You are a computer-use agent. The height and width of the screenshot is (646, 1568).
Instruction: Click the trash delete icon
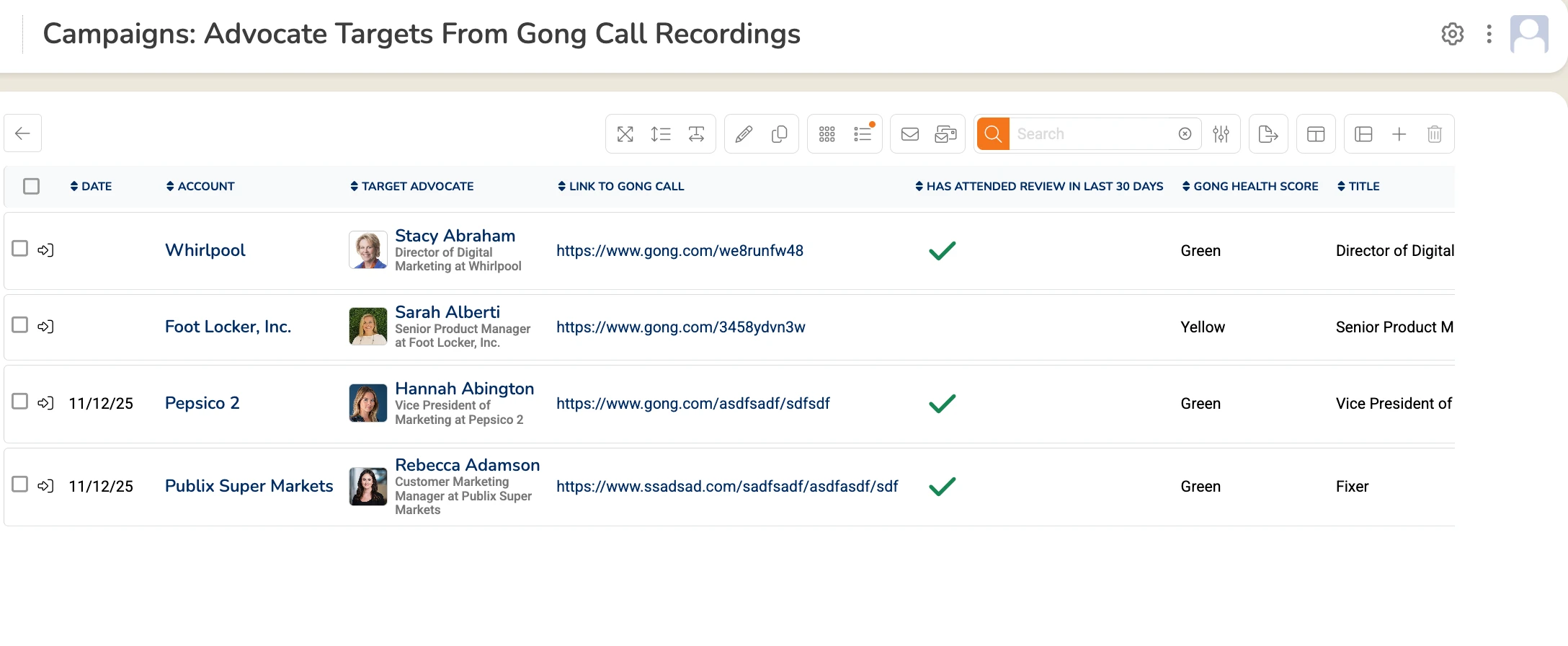(x=1435, y=134)
